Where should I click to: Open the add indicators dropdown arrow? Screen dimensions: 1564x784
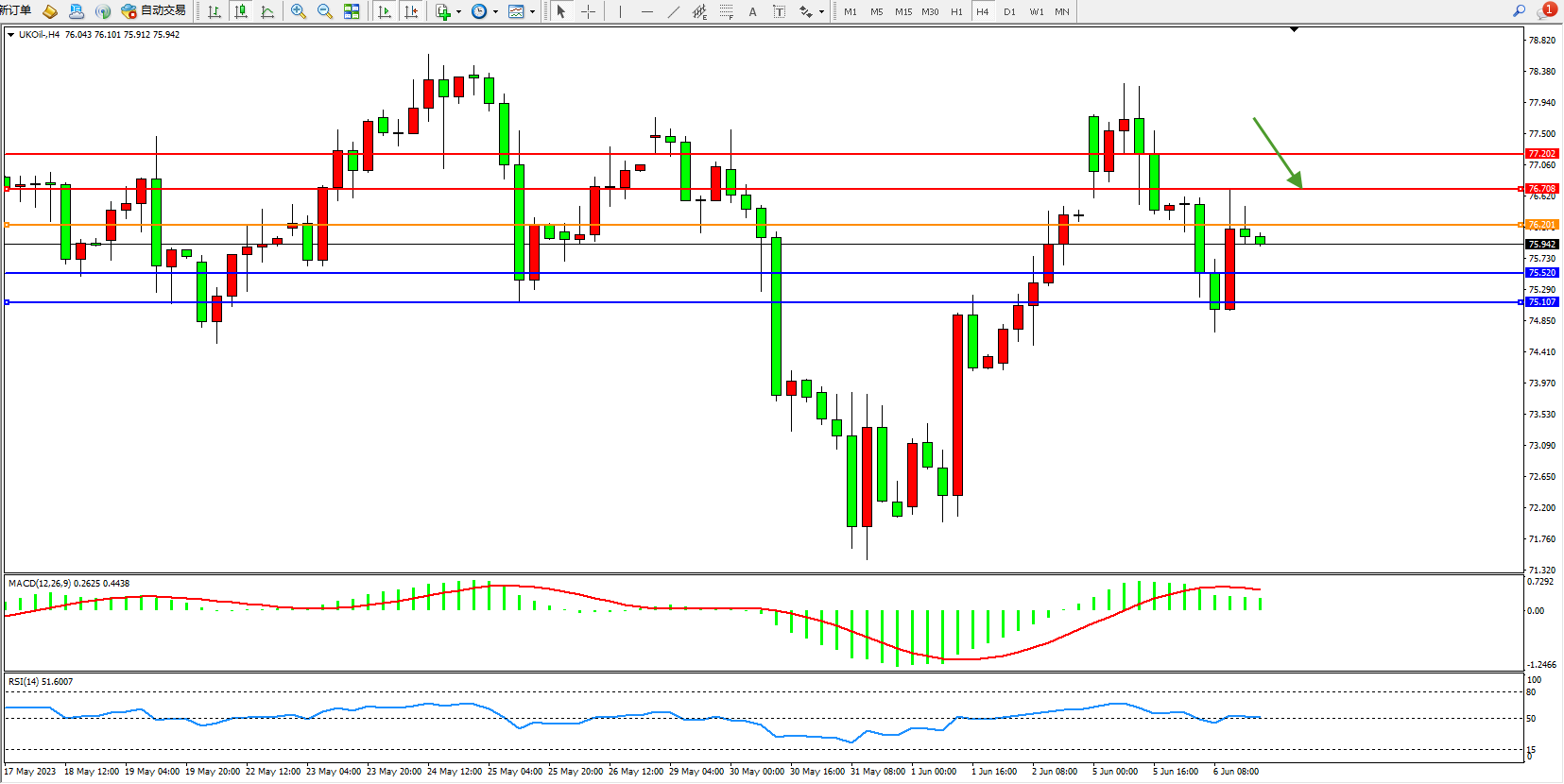[x=458, y=12]
